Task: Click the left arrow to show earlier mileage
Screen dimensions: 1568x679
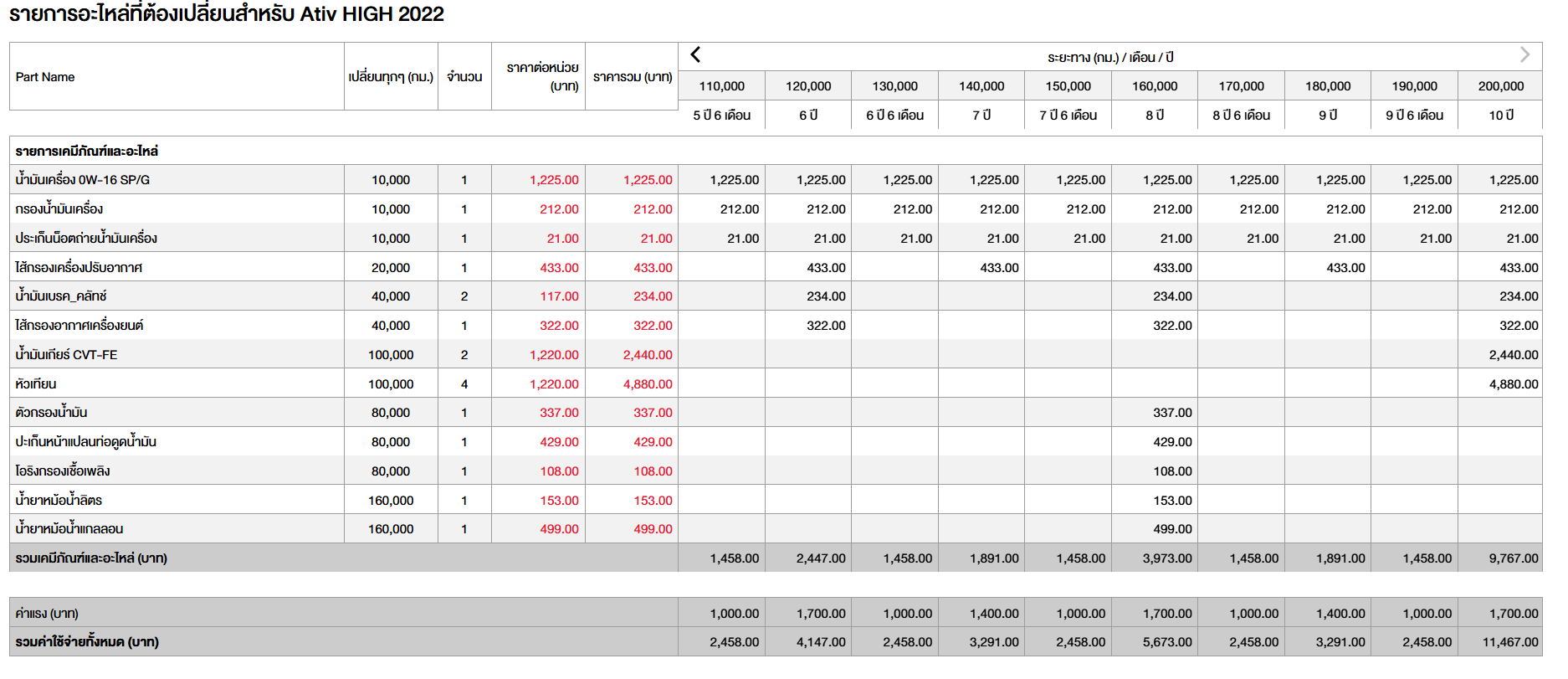Action: pyautogui.click(x=695, y=55)
